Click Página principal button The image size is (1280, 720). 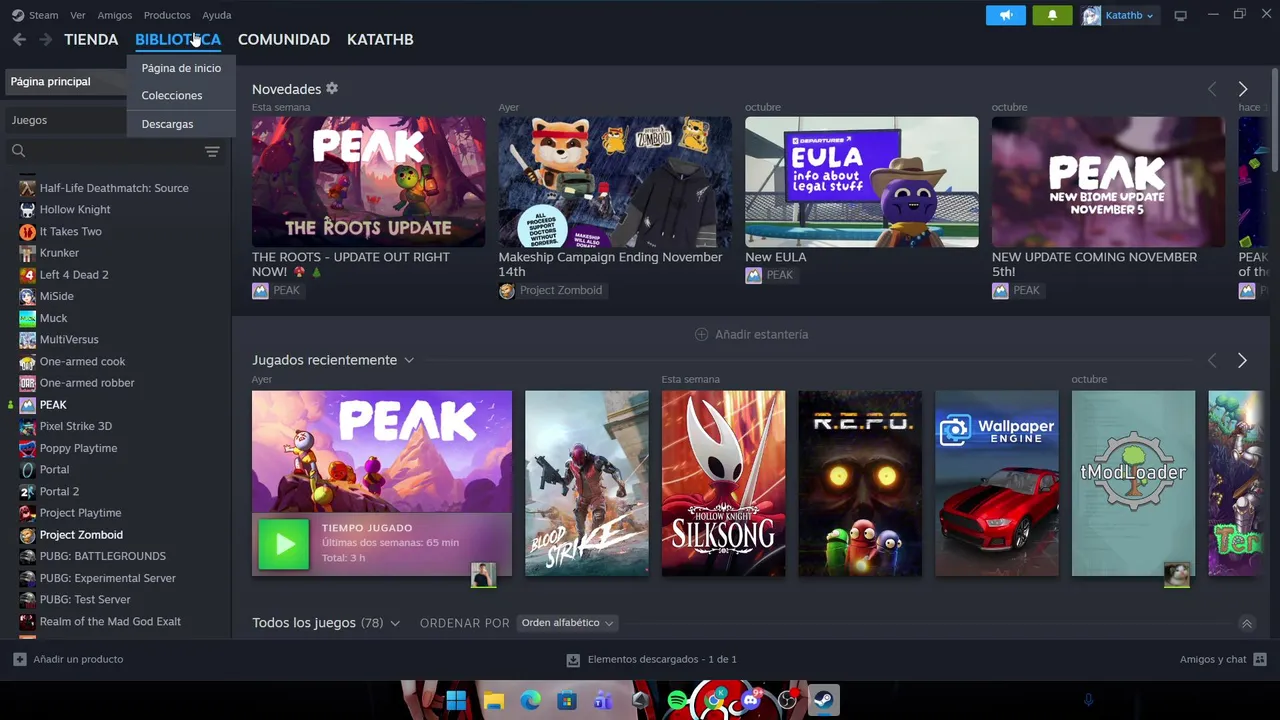point(64,81)
